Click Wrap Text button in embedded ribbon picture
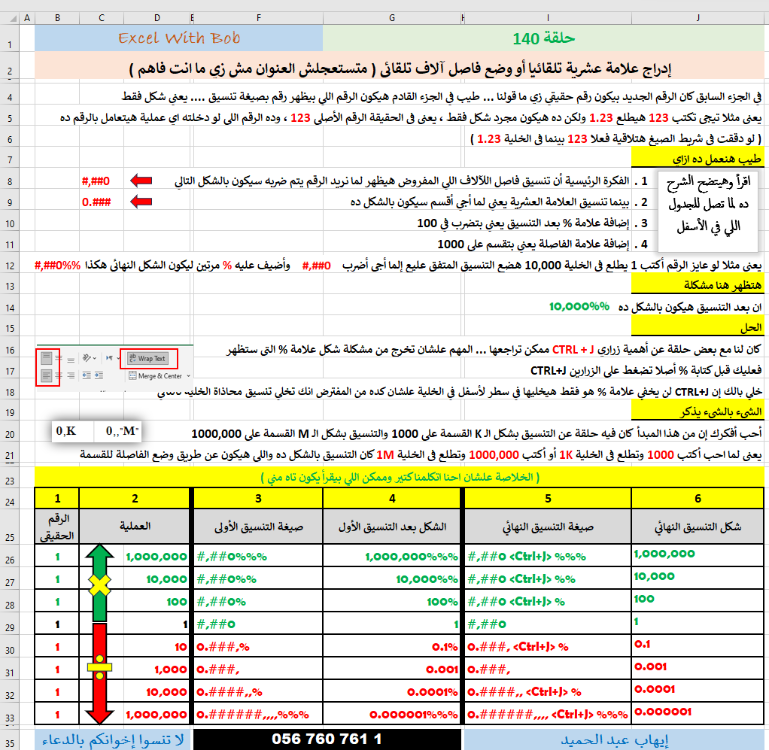769x750 pixels. click(x=148, y=359)
